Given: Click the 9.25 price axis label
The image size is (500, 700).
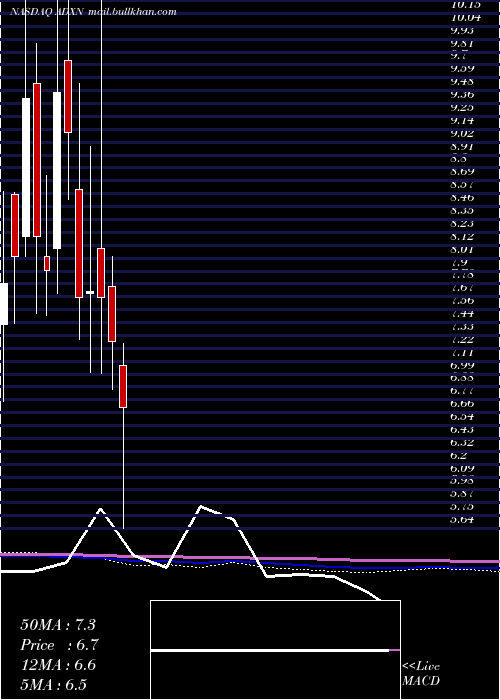Looking at the screenshot, I should pyautogui.click(x=462, y=108).
